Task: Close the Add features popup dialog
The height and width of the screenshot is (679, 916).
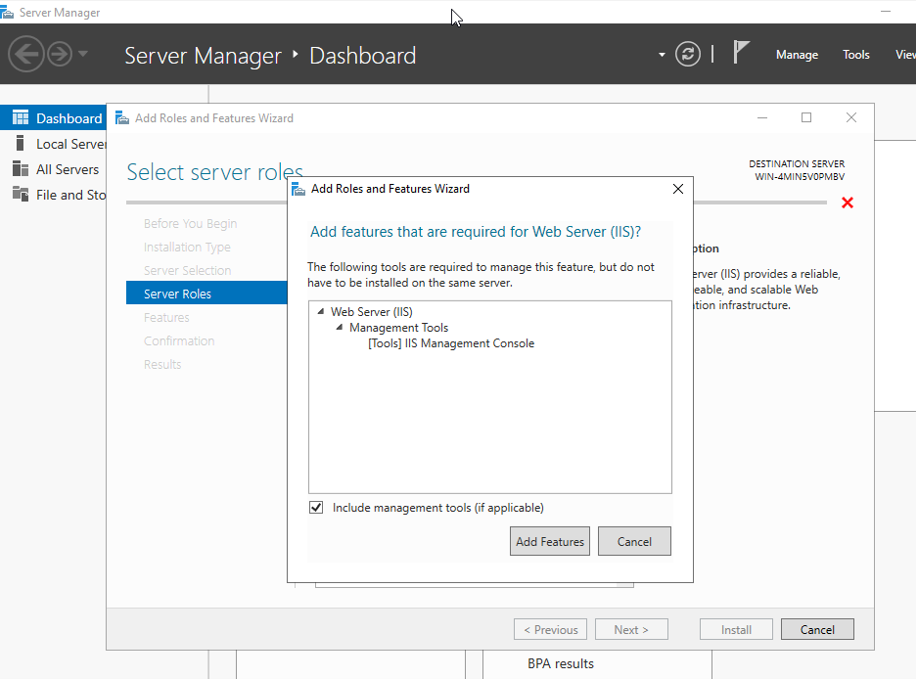Action: (677, 189)
